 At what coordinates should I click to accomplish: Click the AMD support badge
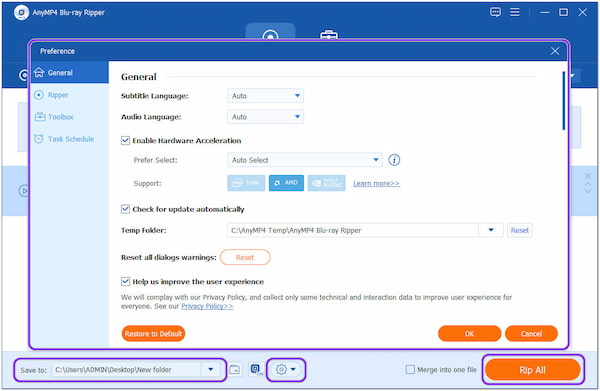pos(286,183)
